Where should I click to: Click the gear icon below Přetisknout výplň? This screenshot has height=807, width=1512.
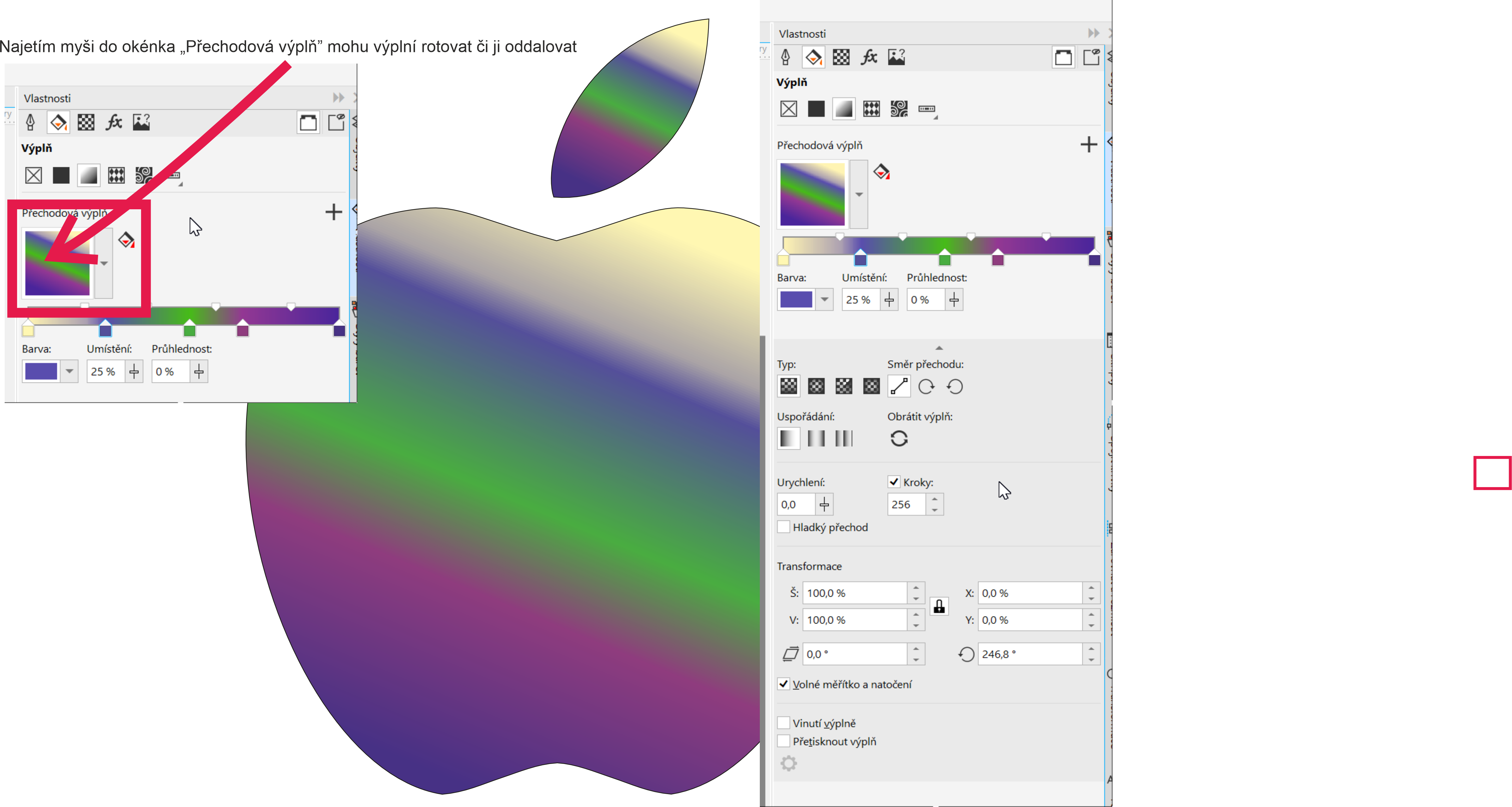(788, 763)
